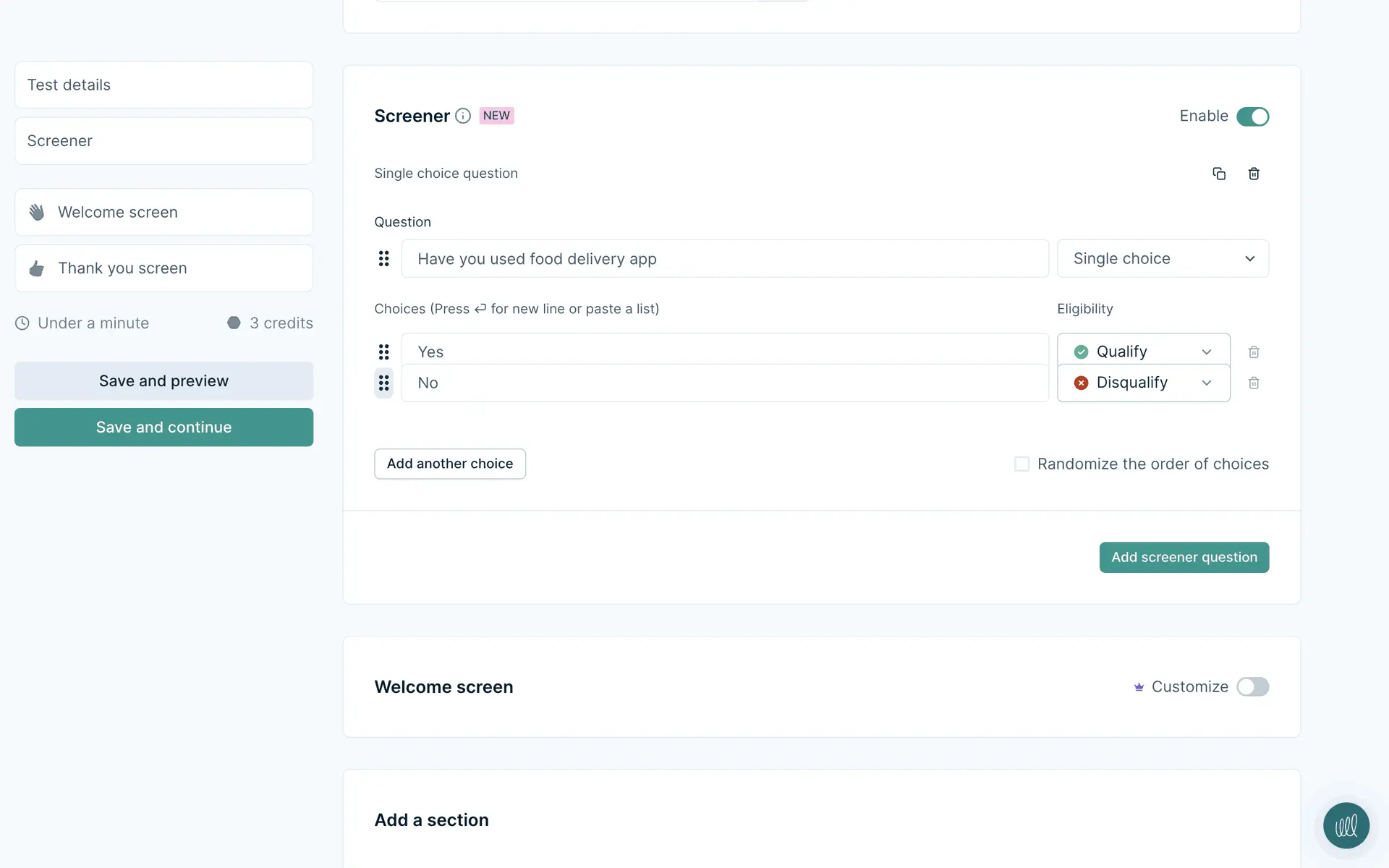Click the drag handle for the No choice
The image size is (1389, 868).
[x=383, y=383]
